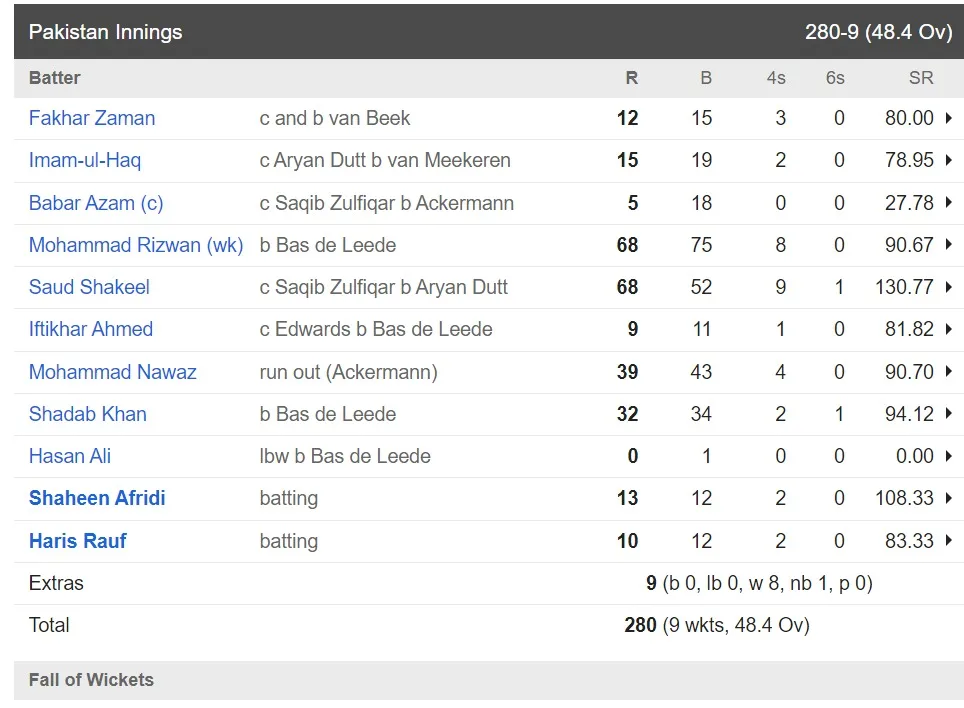The width and height of the screenshot is (964, 708).
Task: Expand Mohammad Nawaz's run out details
Action: pyautogui.click(x=947, y=372)
